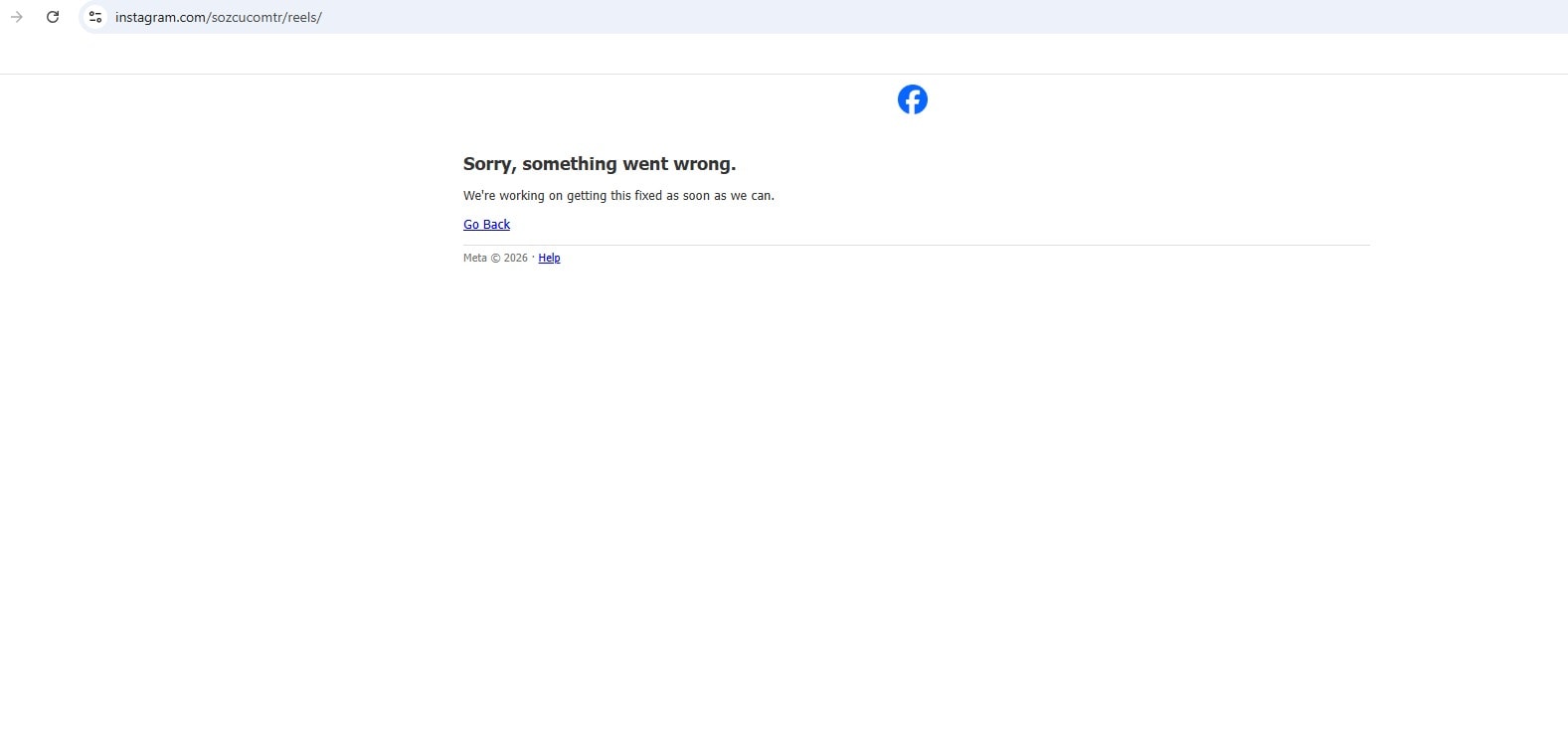Follow the Go Back link
The width and height of the screenshot is (1568, 731).
486,225
